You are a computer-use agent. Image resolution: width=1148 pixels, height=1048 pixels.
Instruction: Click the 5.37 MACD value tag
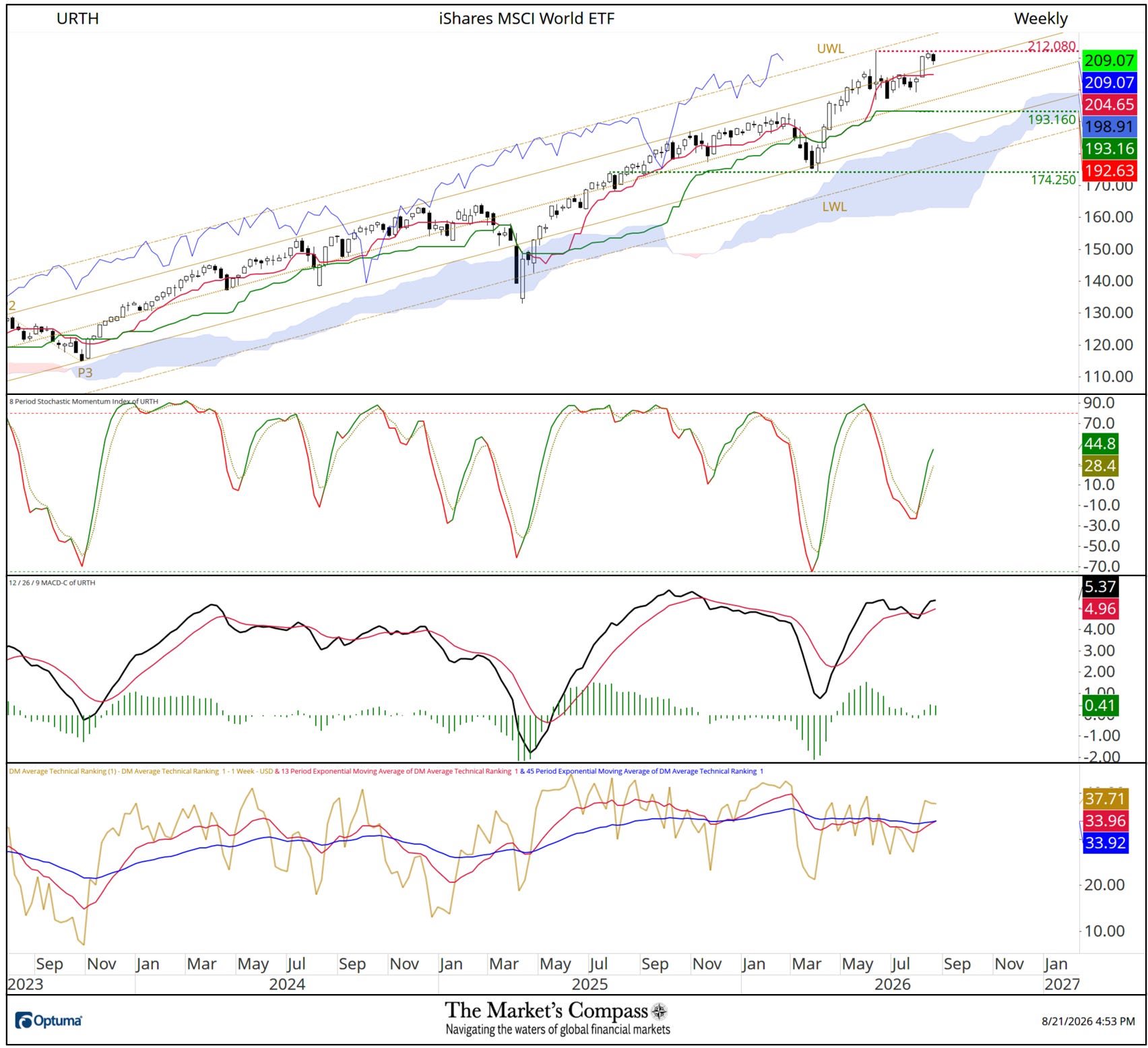(x=1099, y=586)
